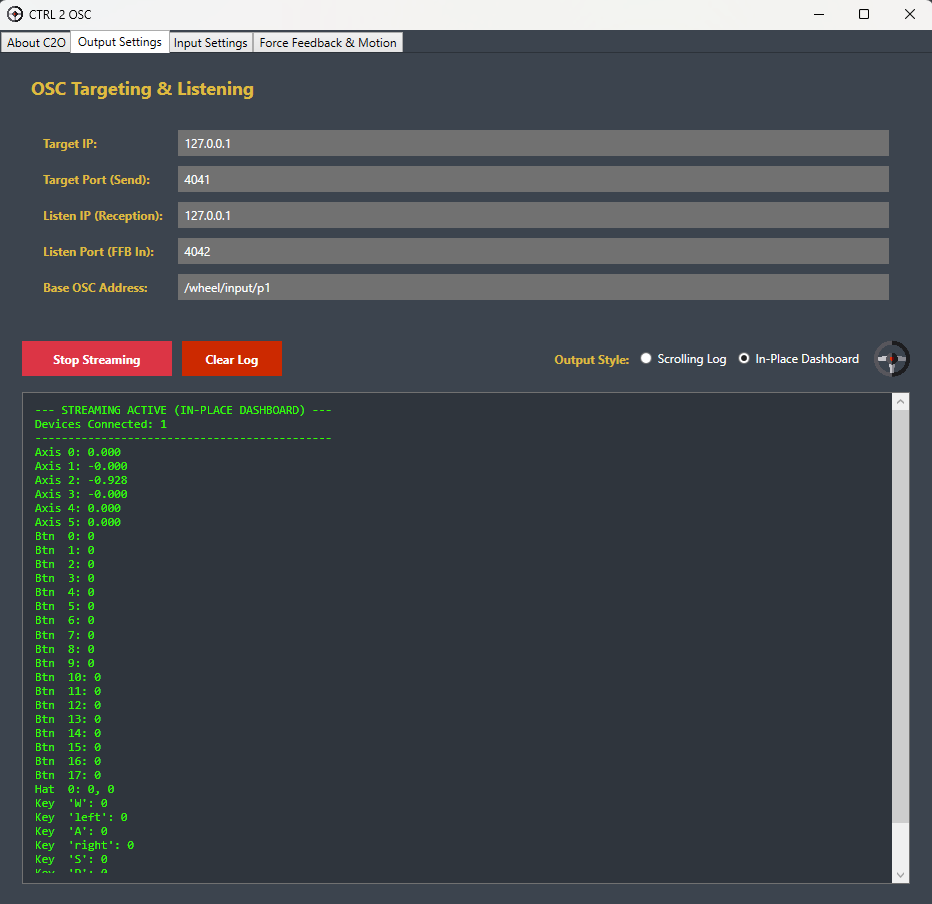Click the steering wheel icon beside In-Place Dashboard
932x904 pixels.
(891, 359)
